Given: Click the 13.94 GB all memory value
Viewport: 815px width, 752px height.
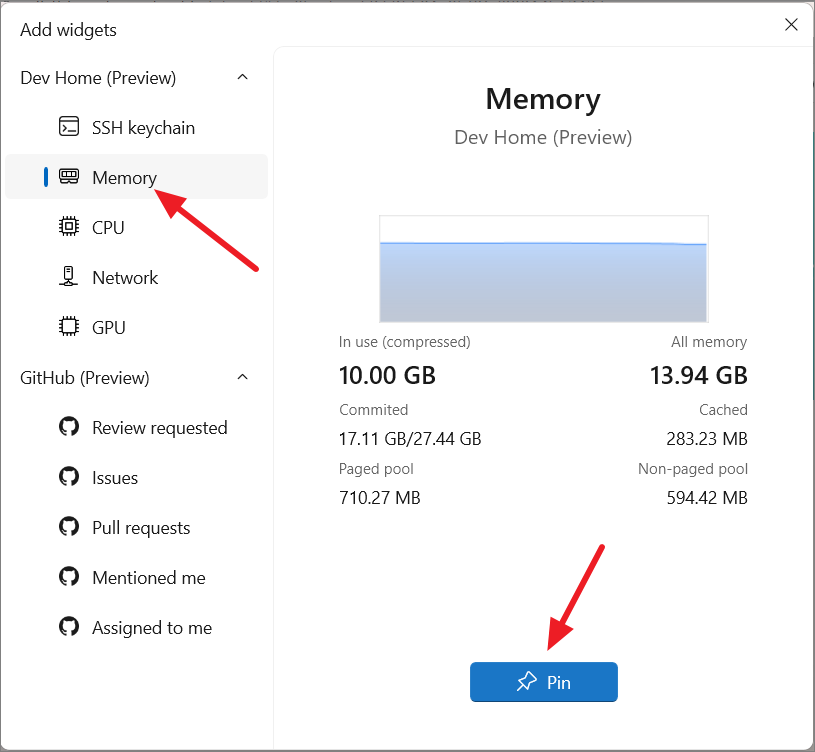Looking at the screenshot, I should point(699,375).
